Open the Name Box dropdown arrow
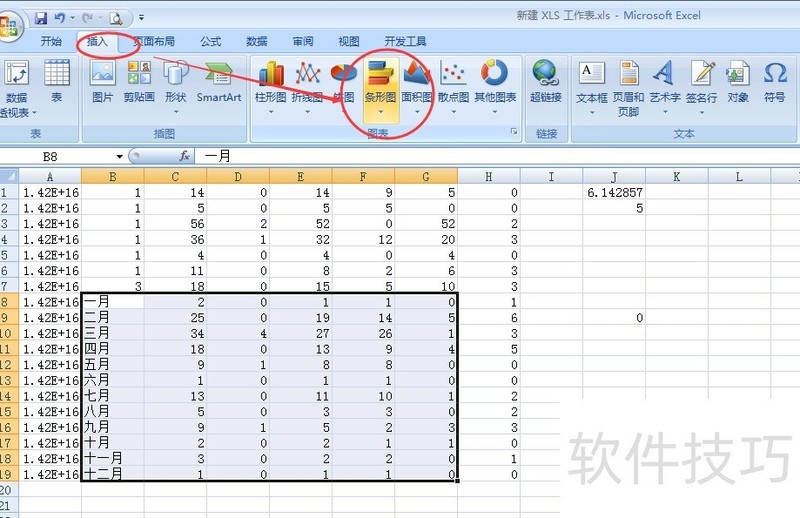This screenshot has height=518, width=800. [x=119, y=157]
